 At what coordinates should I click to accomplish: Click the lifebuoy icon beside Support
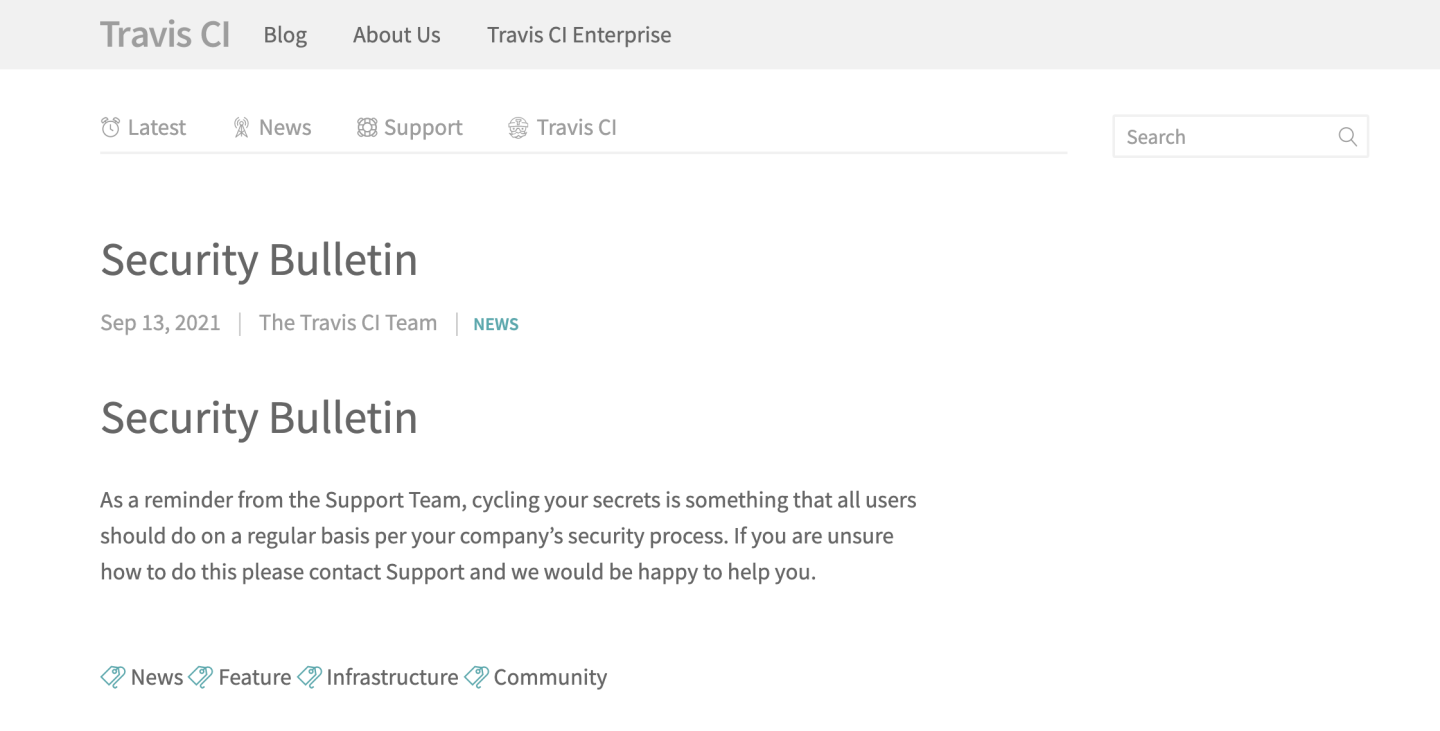click(367, 128)
